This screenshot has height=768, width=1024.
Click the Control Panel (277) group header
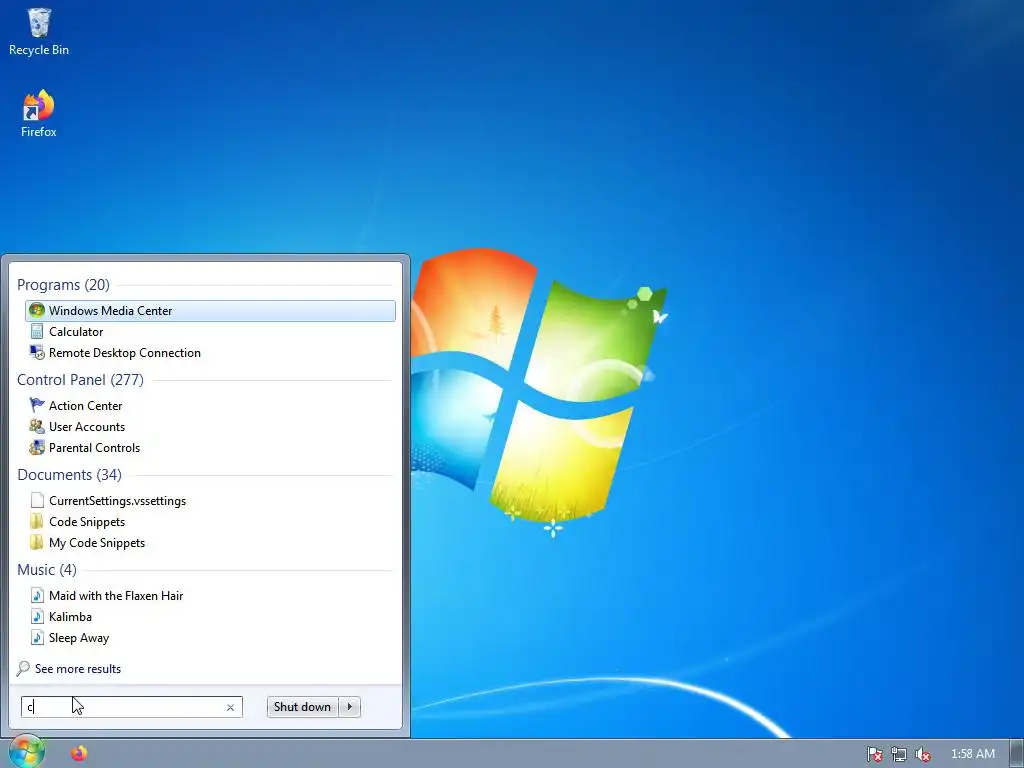[80, 379]
